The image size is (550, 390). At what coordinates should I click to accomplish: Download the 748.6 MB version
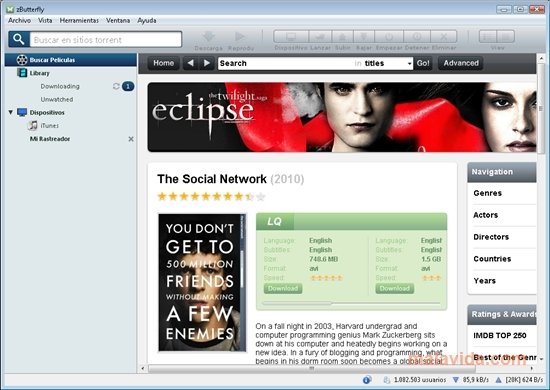pyautogui.click(x=283, y=289)
